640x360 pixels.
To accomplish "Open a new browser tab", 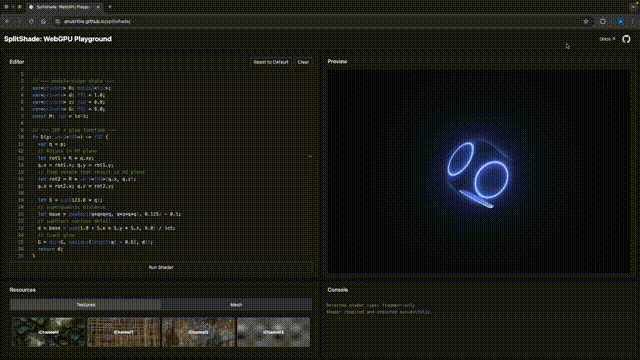I will point(110,7).
